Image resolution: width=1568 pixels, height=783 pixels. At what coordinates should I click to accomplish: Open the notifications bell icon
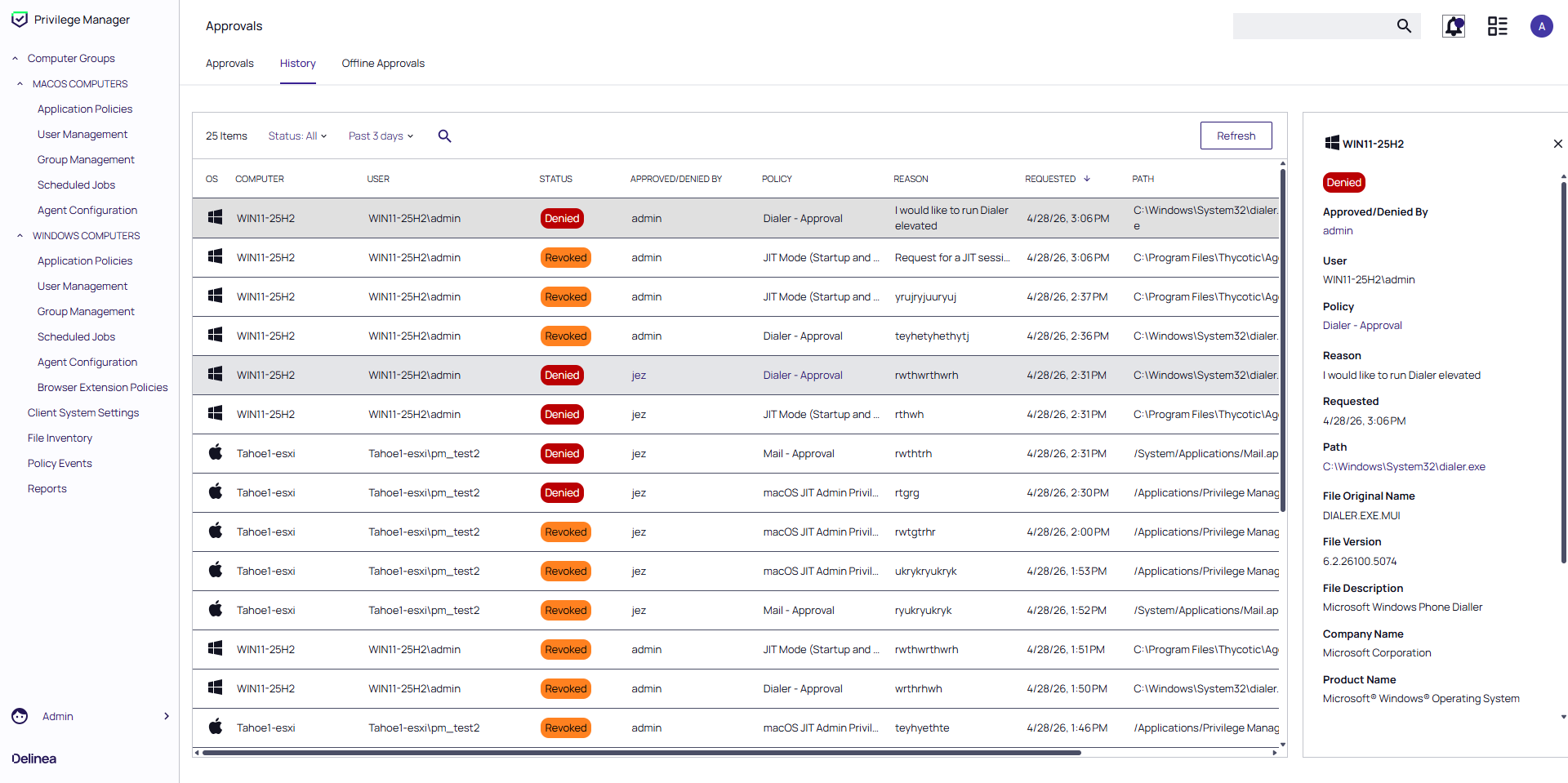coord(1454,26)
